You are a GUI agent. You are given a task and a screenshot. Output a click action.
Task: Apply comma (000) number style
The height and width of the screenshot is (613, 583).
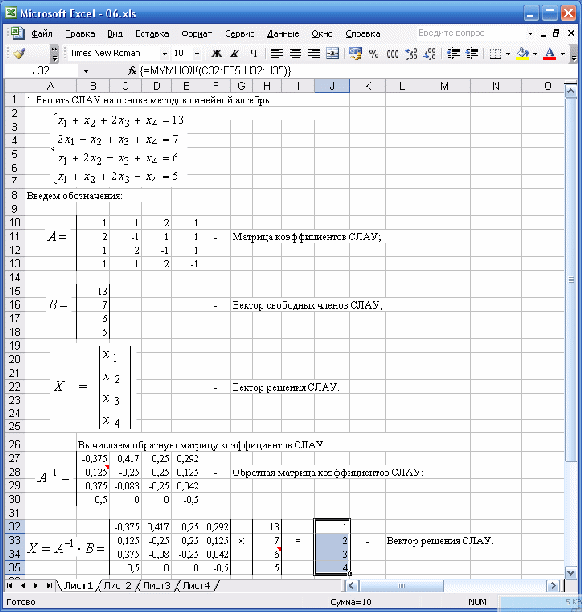tap(392, 54)
